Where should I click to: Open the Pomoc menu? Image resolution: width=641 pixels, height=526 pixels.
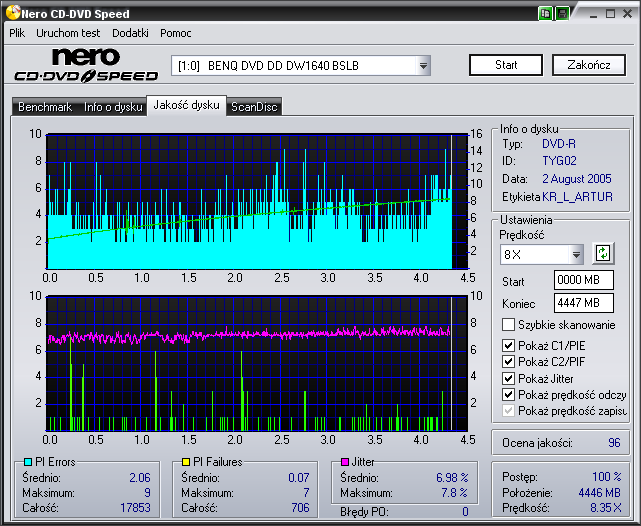[x=175, y=33]
